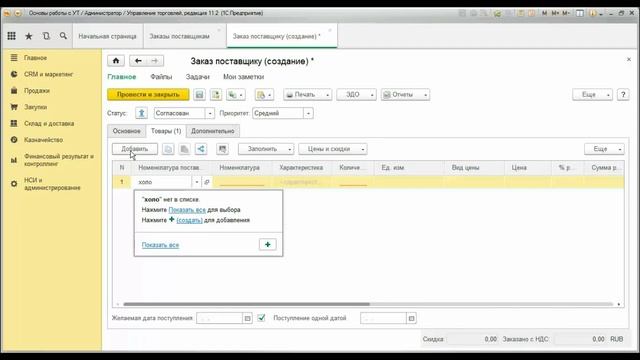Switch to Заказы поставщикам tab
640x360 pixels.
point(179,36)
